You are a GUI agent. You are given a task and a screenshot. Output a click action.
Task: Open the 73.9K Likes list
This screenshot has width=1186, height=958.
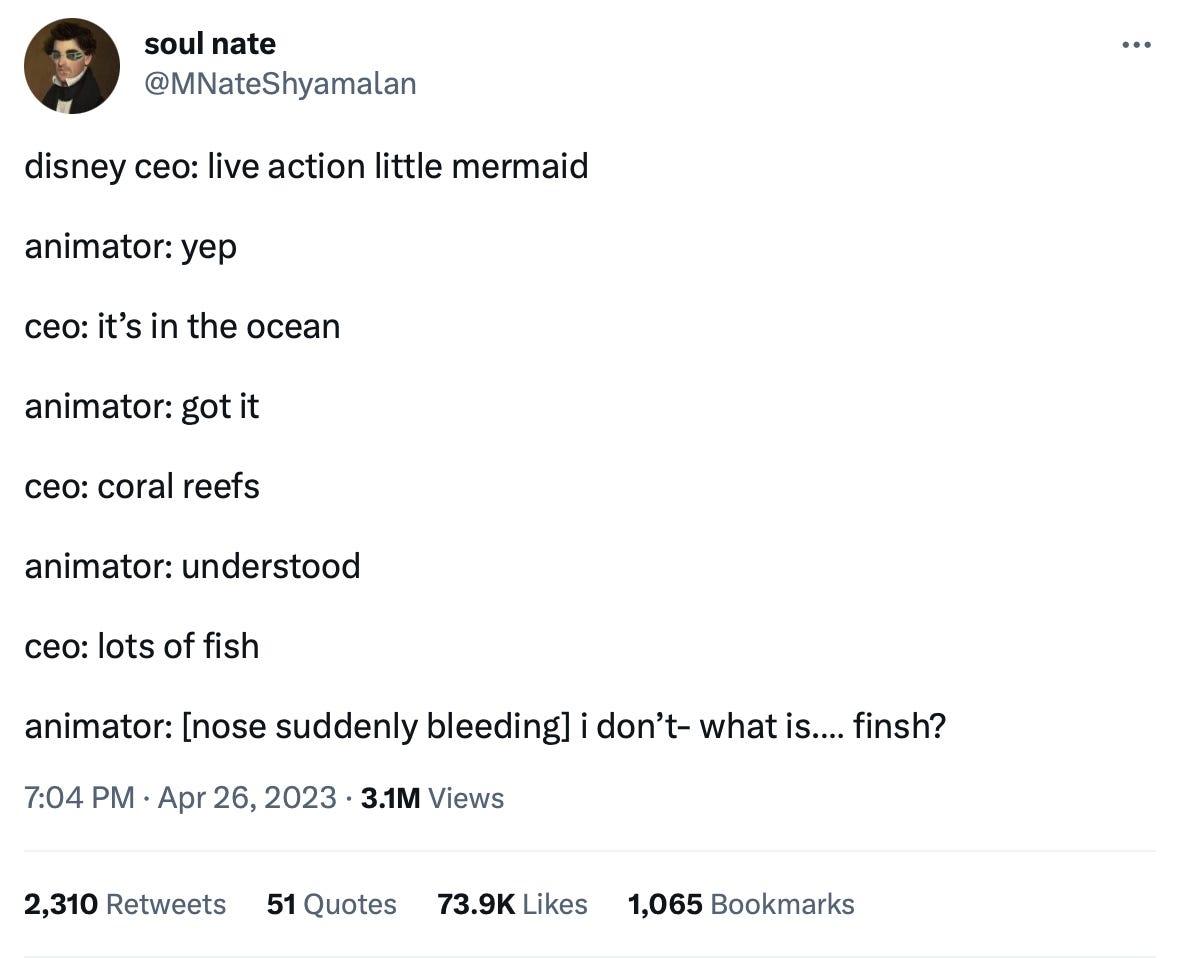pyautogui.click(x=512, y=904)
